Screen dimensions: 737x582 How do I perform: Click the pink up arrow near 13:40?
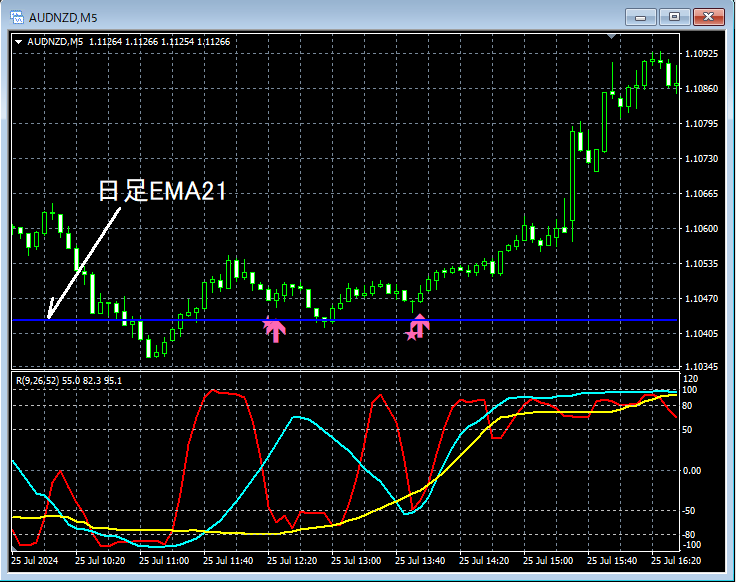pyautogui.click(x=420, y=326)
